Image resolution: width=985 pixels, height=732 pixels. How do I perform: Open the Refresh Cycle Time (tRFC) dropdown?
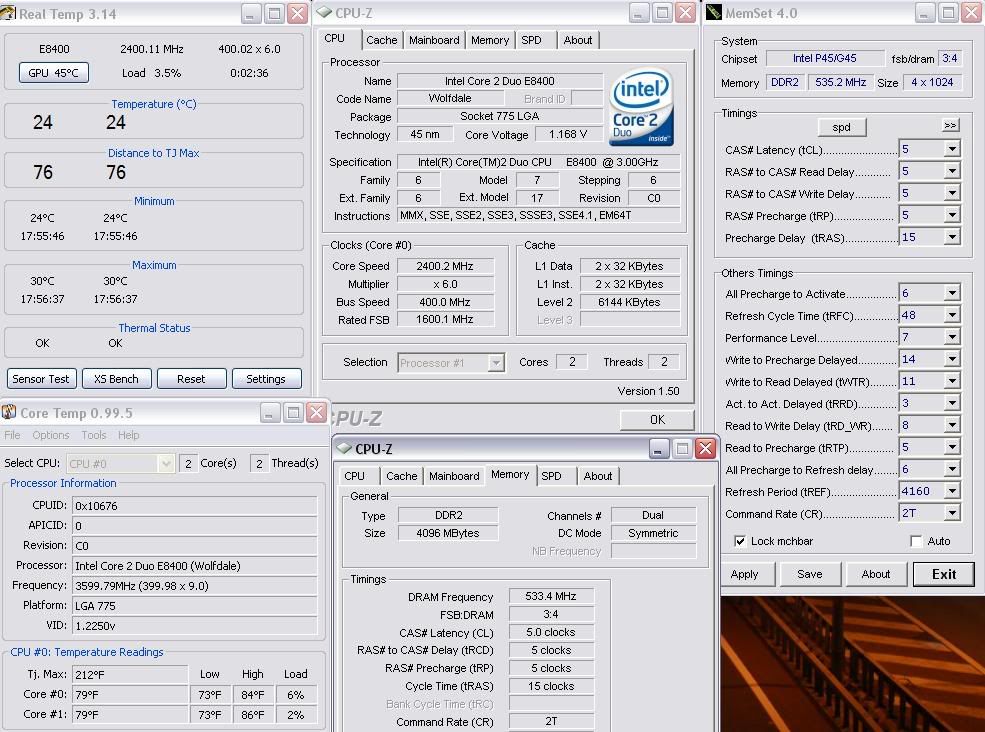[952, 315]
